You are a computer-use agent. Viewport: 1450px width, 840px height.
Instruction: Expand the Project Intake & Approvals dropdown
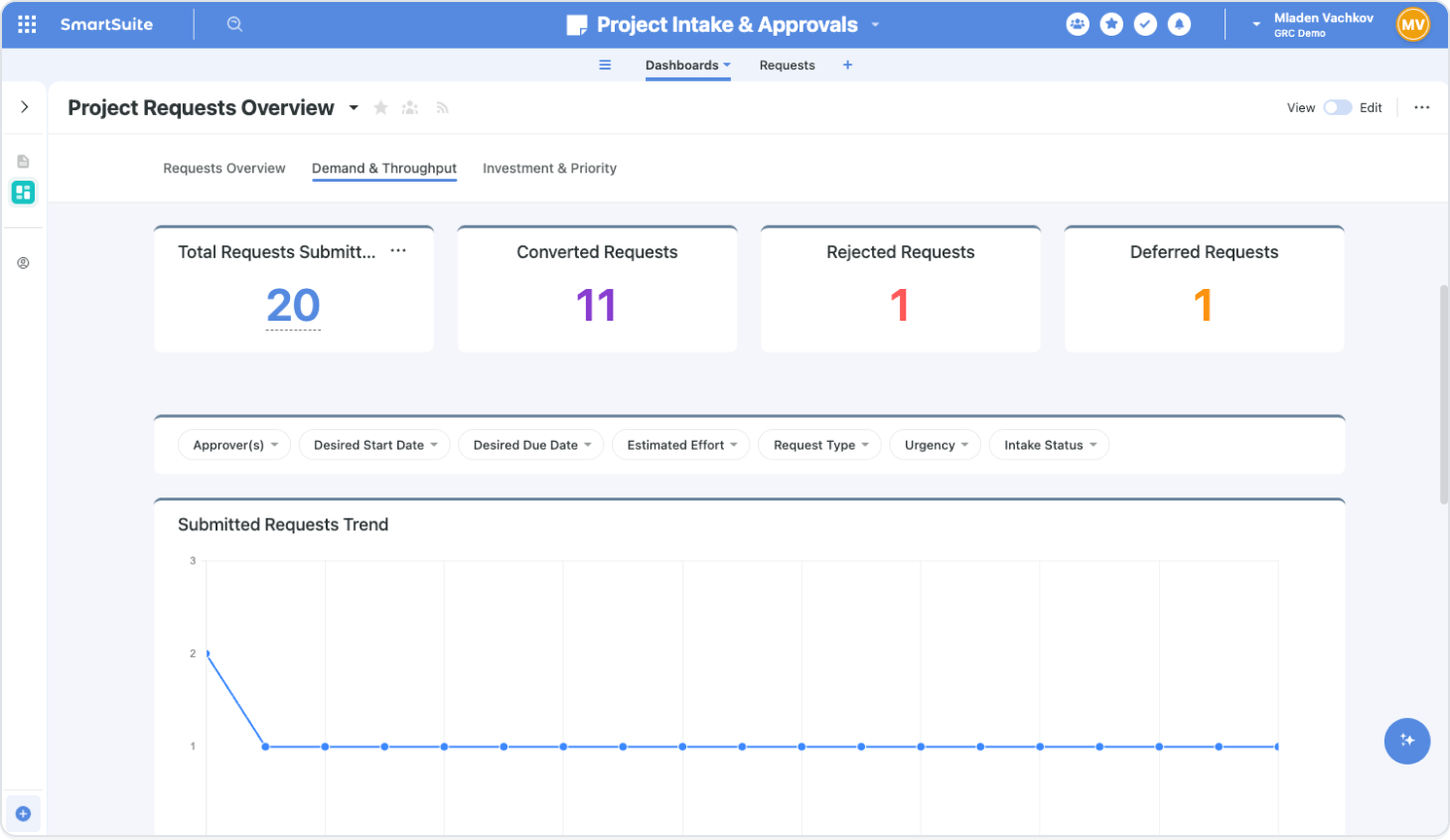tap(875, 25)
